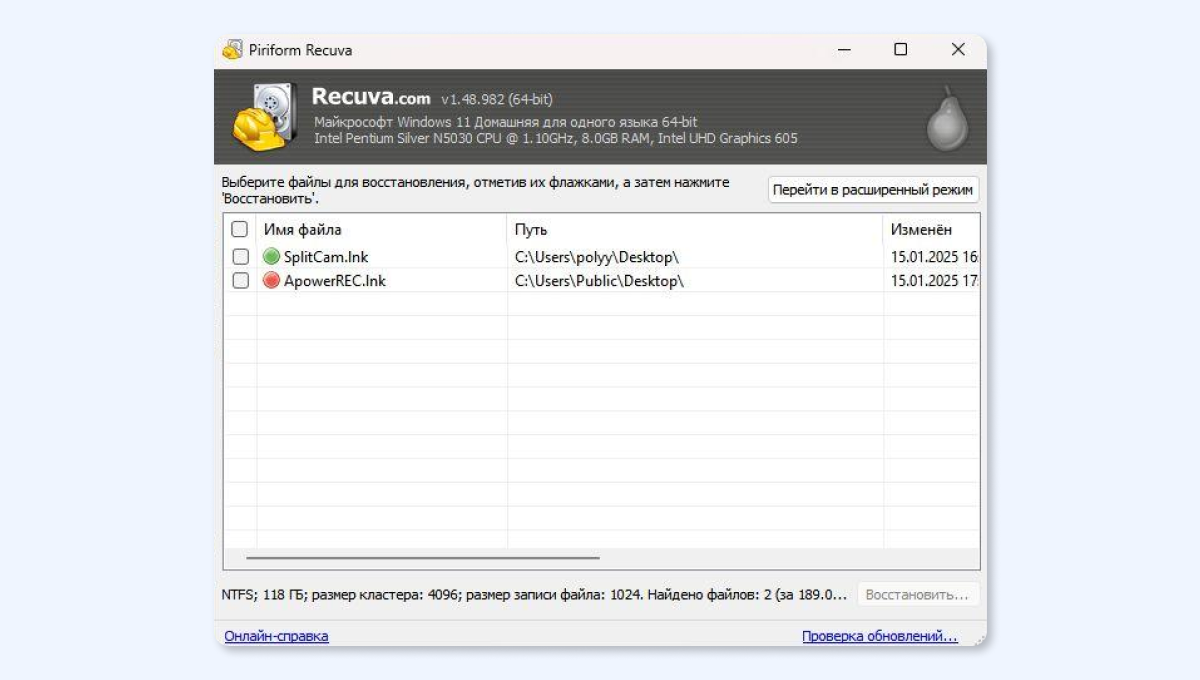Open the Онлайн-справка link
Screen dimensions: 1200x680
click(276, 636)
